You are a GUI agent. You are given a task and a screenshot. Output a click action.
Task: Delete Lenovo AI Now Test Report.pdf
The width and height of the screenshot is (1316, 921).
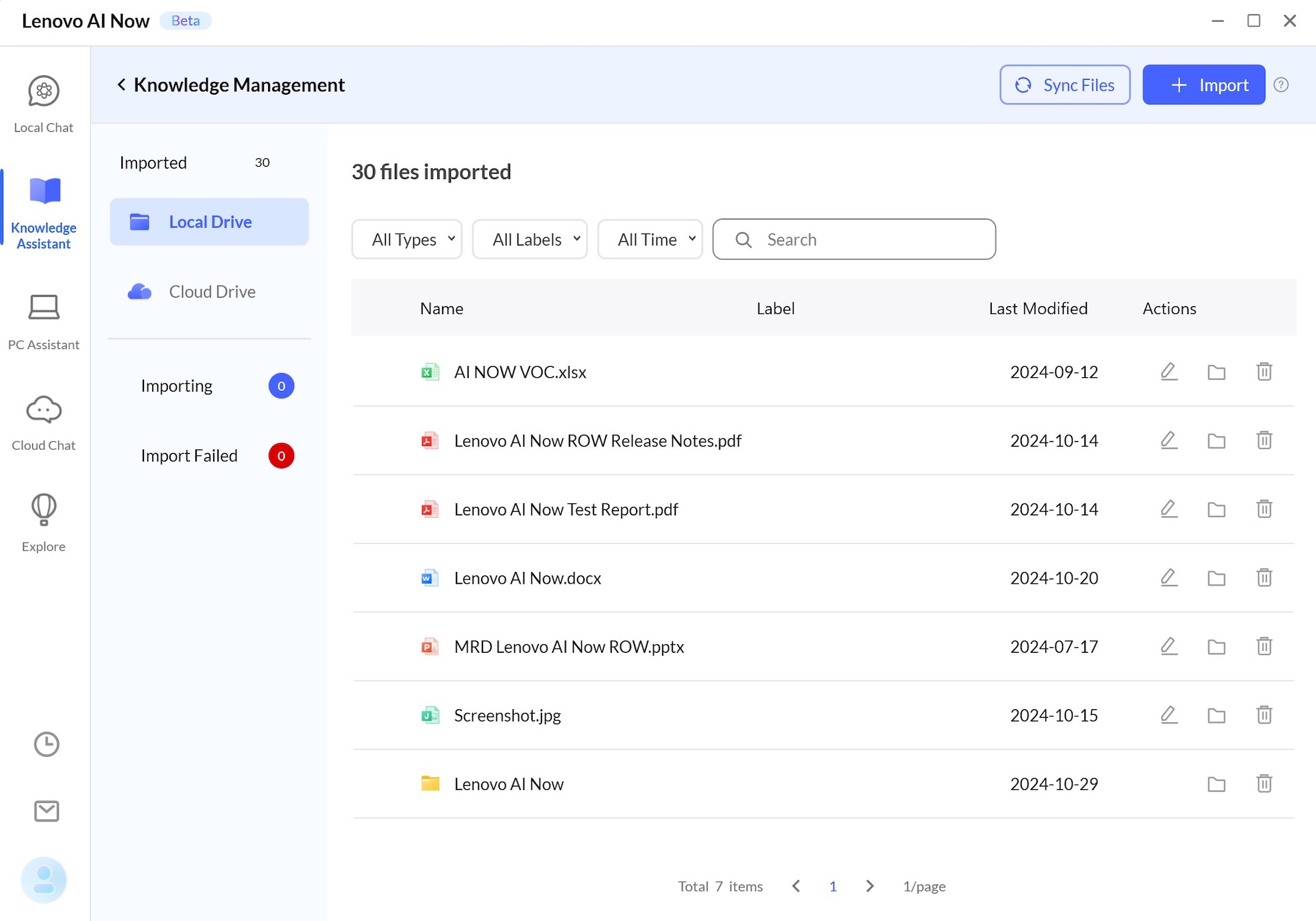pos(1265,508)
